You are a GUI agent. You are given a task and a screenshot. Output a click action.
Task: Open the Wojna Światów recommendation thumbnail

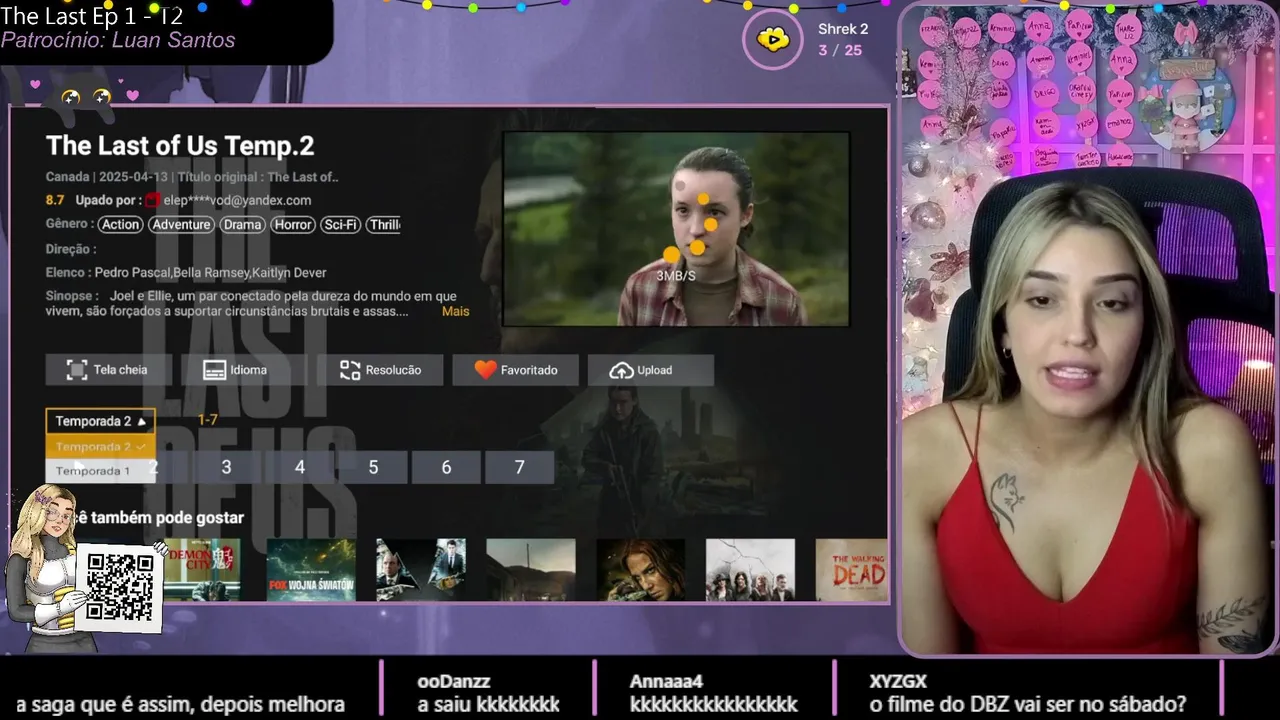[x=311, y=570]
